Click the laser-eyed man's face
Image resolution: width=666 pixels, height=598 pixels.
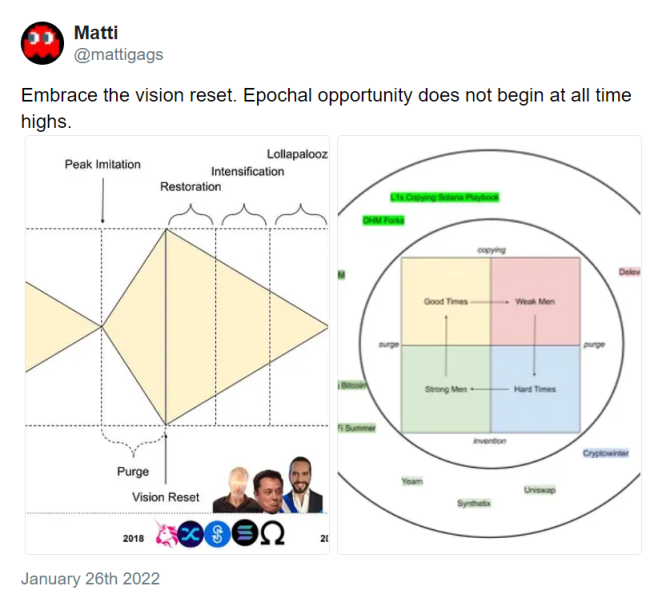(237, 483)
